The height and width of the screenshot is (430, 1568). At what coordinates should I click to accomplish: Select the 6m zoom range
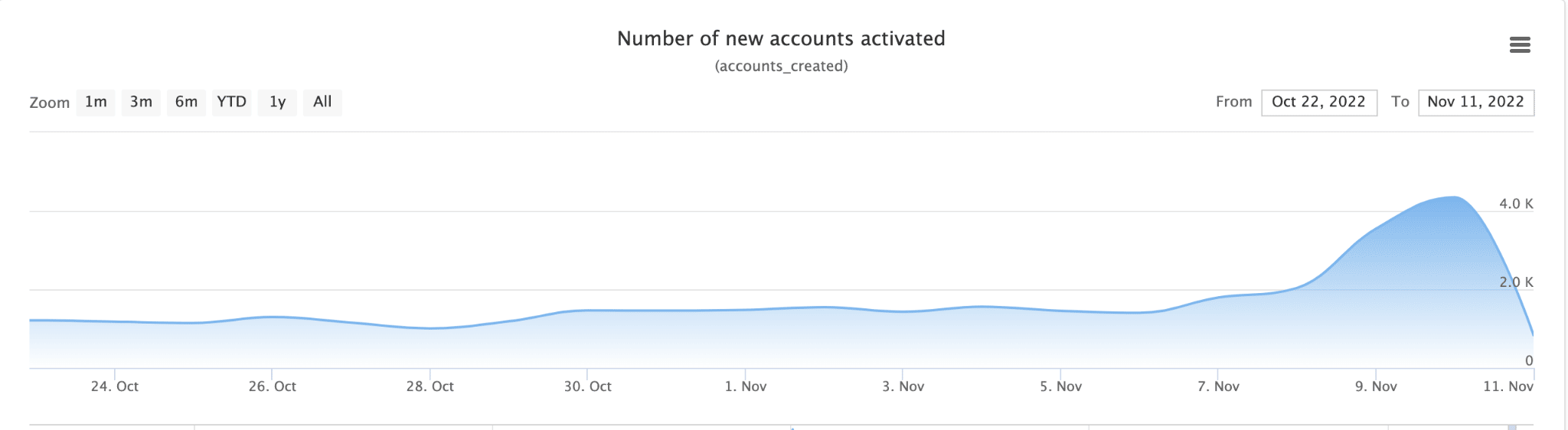tap(186, 103)
